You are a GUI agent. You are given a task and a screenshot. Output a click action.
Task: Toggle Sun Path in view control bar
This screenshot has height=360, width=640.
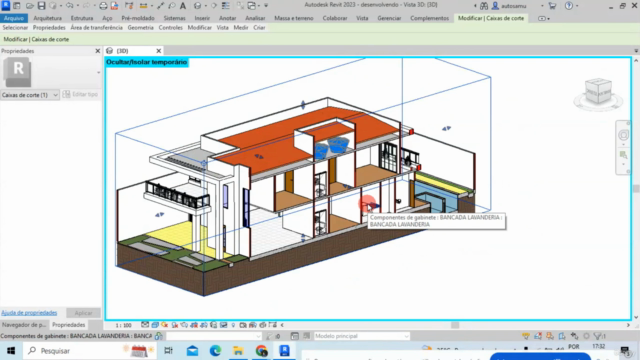pos(164,325)
